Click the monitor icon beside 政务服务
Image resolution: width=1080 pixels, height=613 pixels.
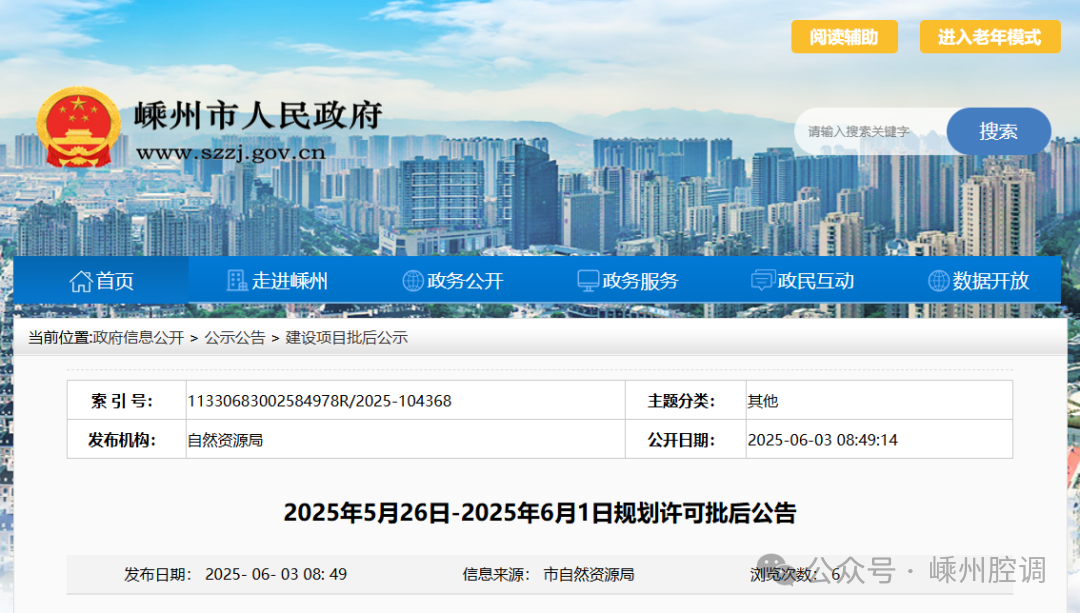pos(588,281)
